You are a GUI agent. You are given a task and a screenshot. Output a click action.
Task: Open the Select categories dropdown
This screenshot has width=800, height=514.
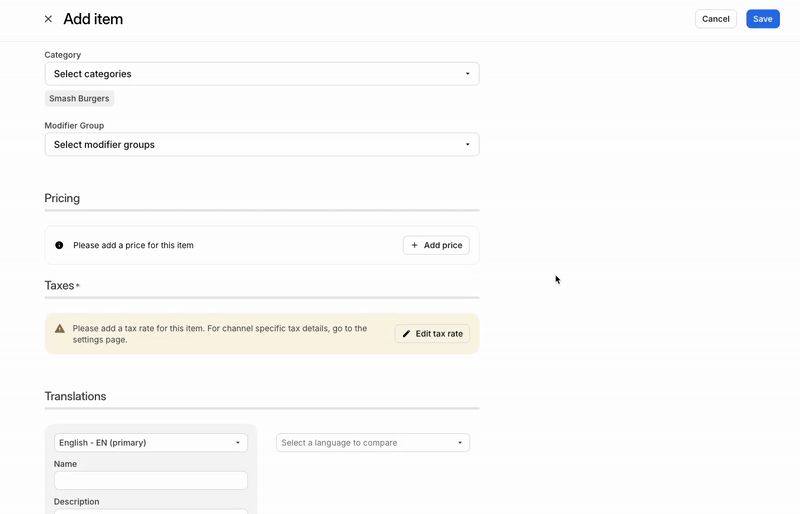262,74
